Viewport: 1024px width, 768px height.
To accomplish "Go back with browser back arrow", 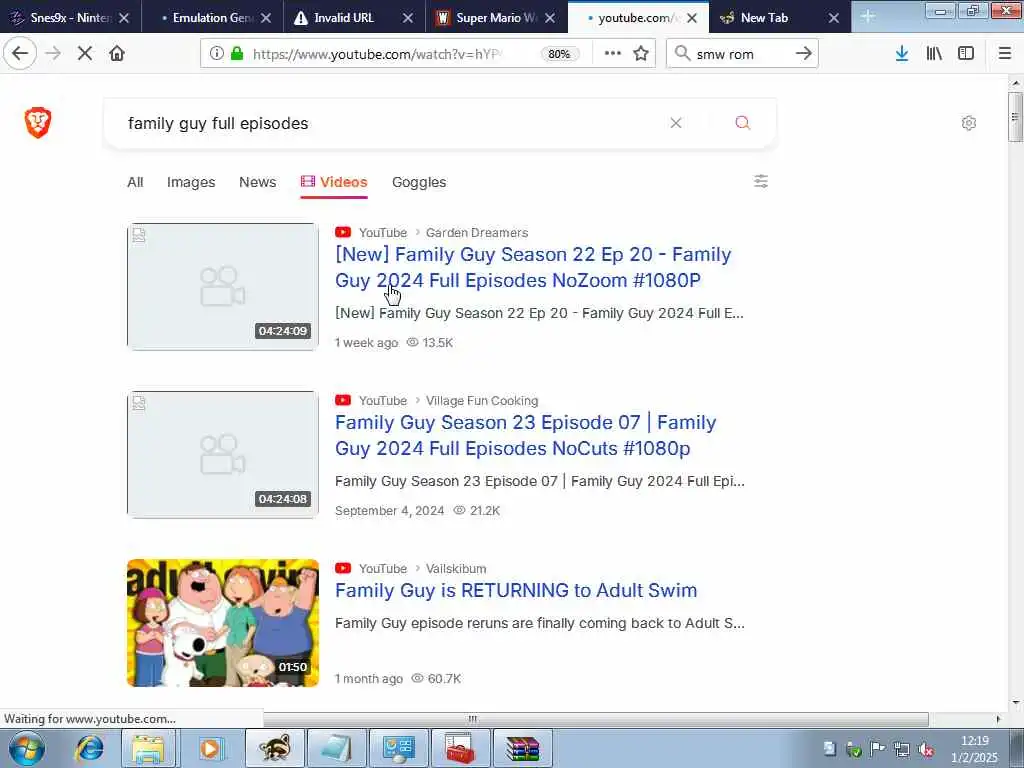I will click(20, 54).
